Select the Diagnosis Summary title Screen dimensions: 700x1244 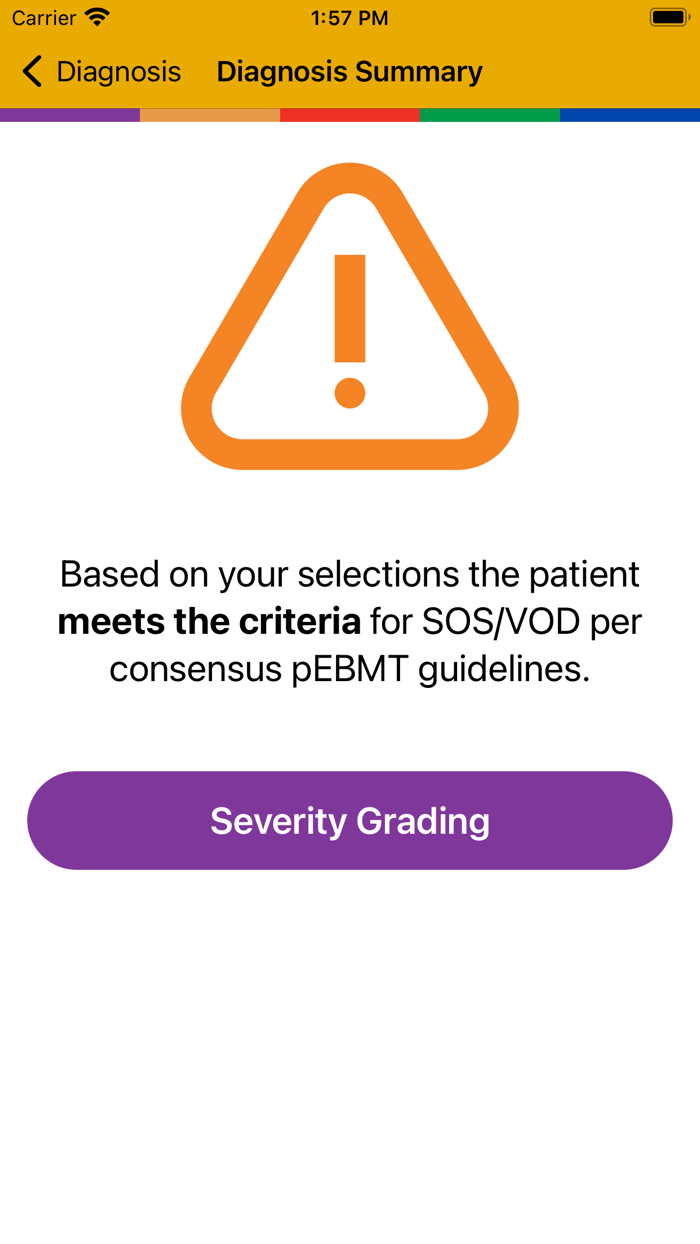pyautogui.click(x=349, y=71)
